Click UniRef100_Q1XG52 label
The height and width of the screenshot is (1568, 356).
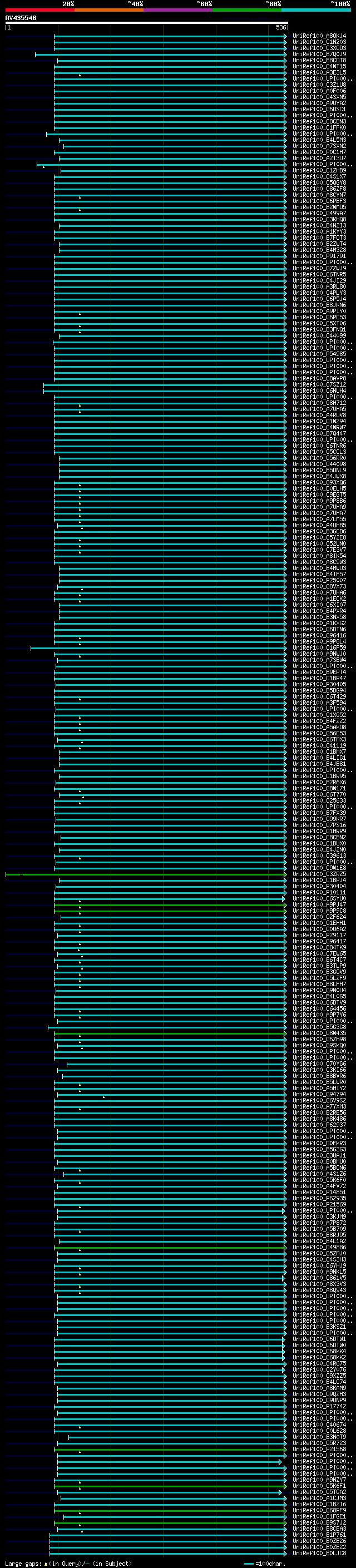(x=319, y=715)
